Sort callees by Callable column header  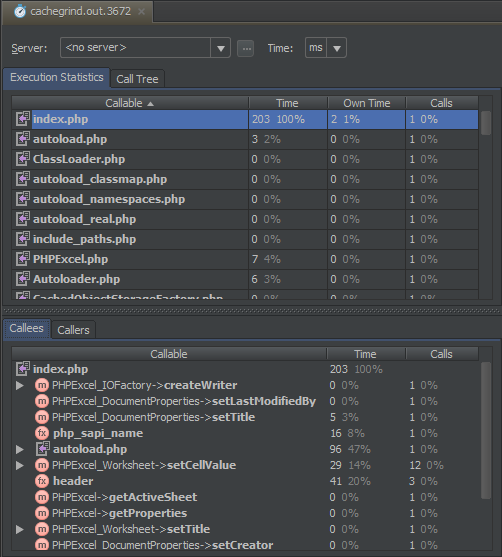pos(169,354)
